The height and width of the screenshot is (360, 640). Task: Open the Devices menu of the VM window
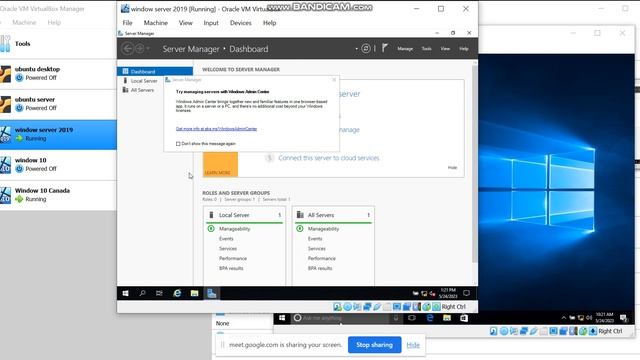[241, 23]
